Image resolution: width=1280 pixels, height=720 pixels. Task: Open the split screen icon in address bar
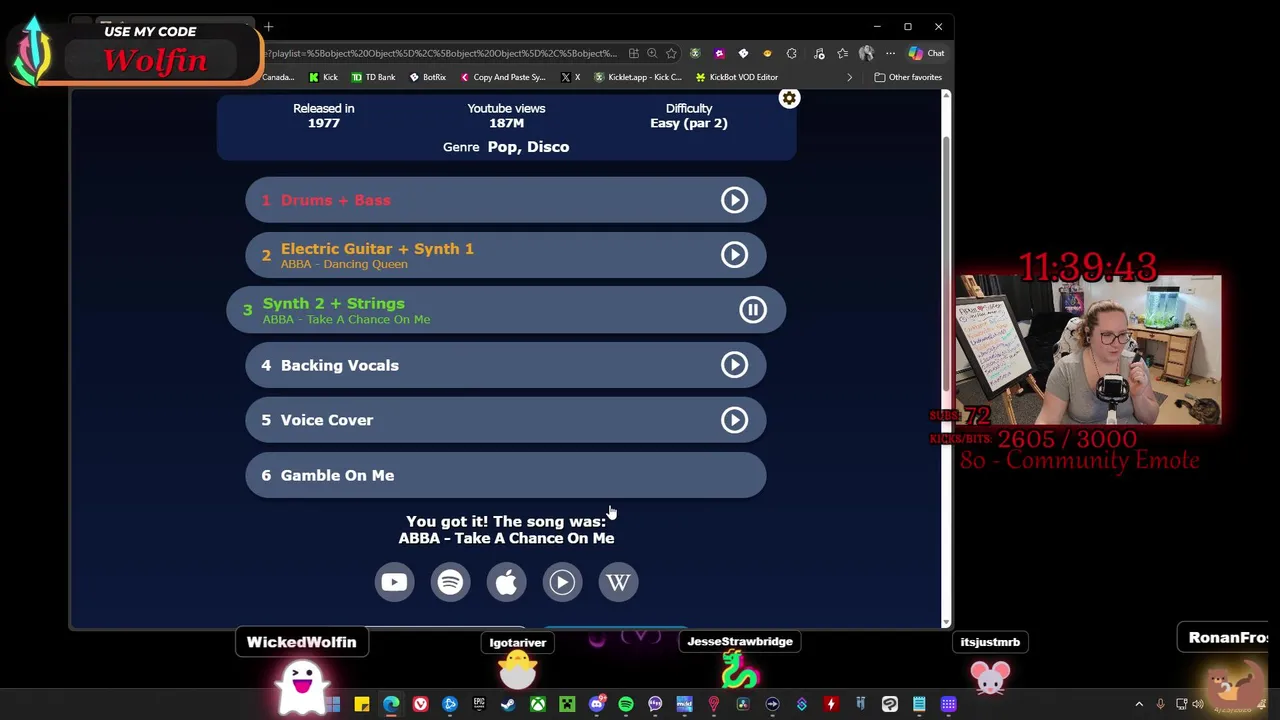tap(633, 53)
